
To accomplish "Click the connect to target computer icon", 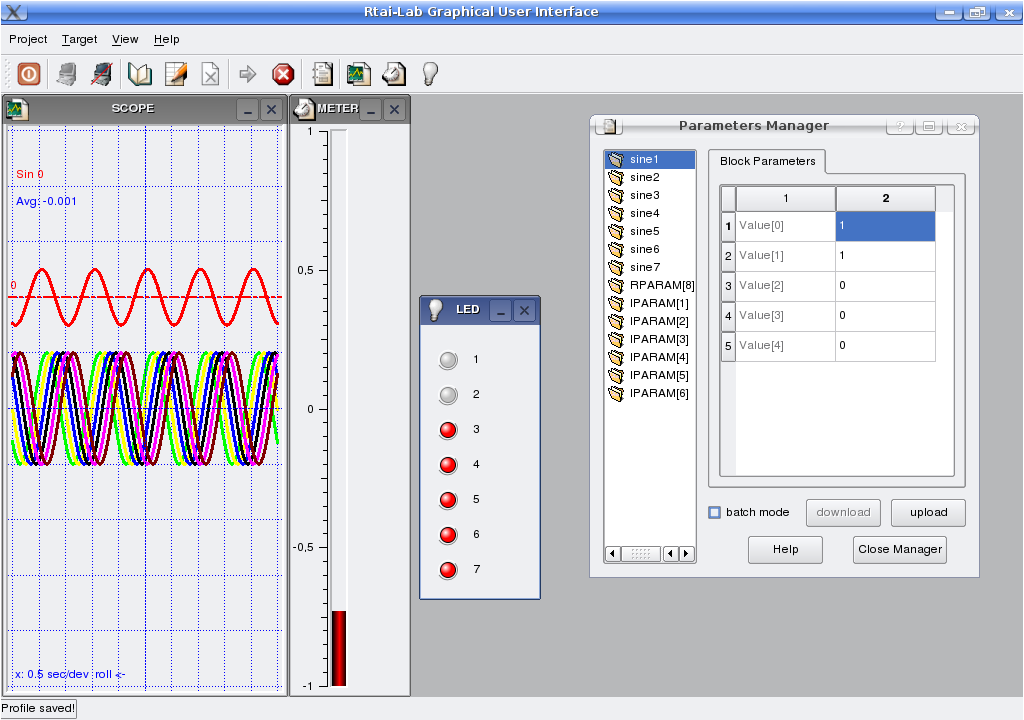I will pos(67,73).
